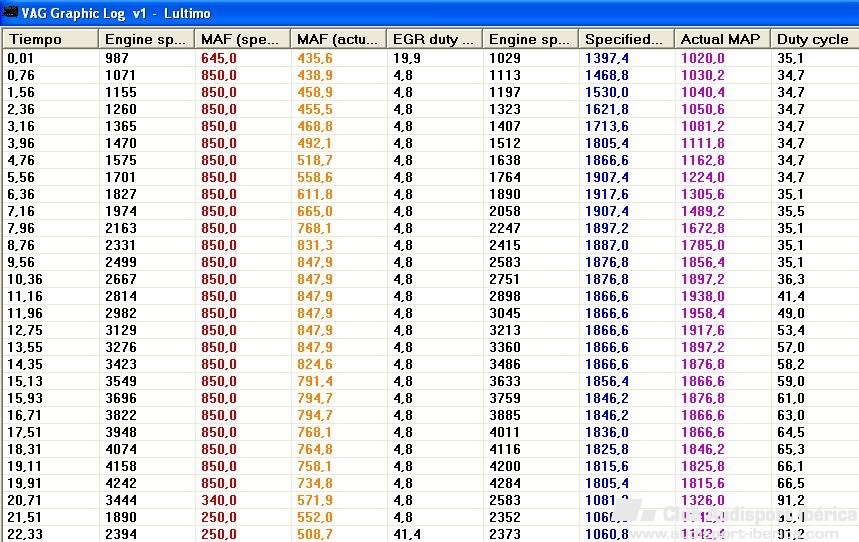Click specified MAP value 1397,4

click(x=606, y=58)
